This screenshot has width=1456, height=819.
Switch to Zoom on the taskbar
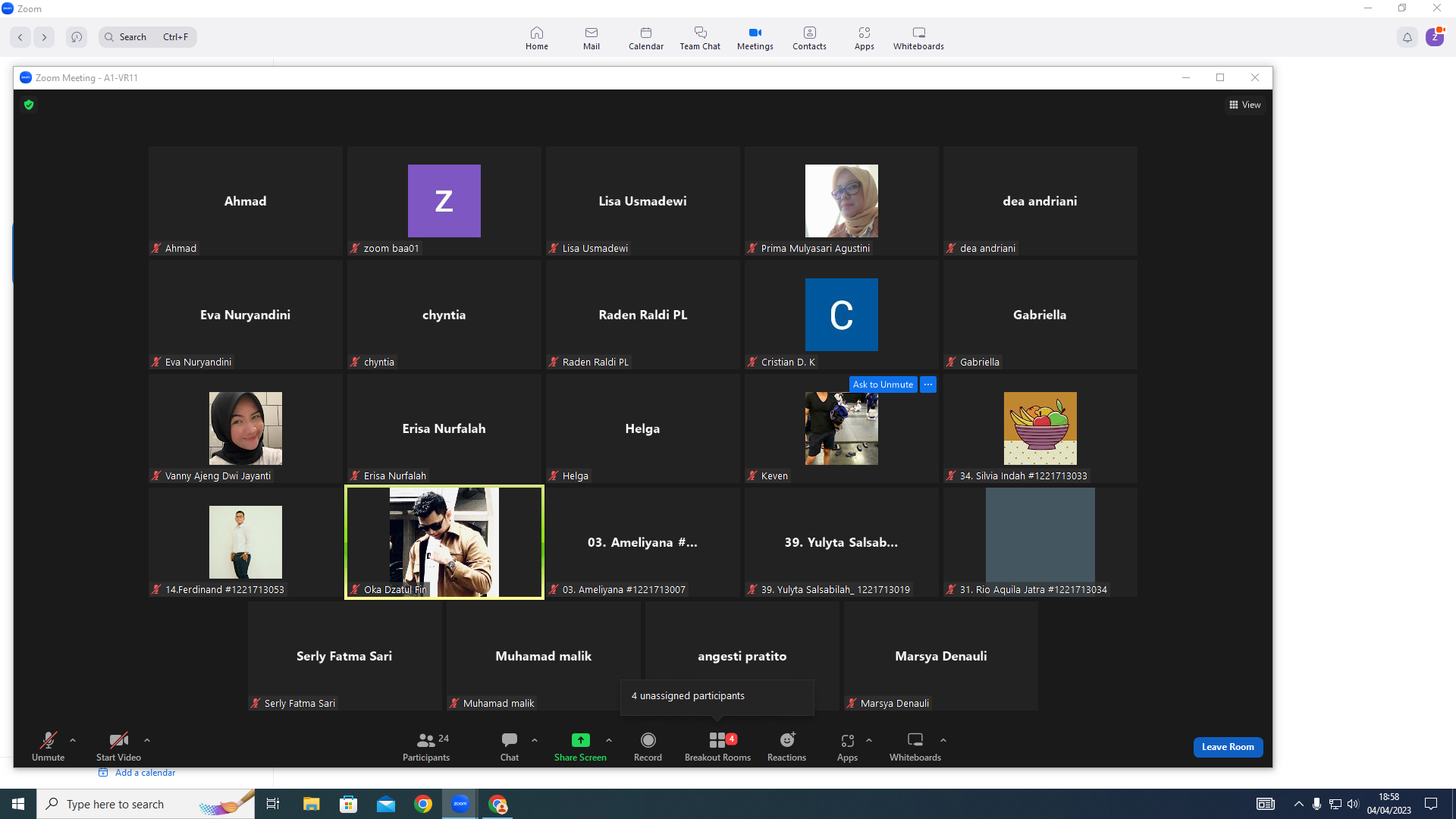[460, 804]
